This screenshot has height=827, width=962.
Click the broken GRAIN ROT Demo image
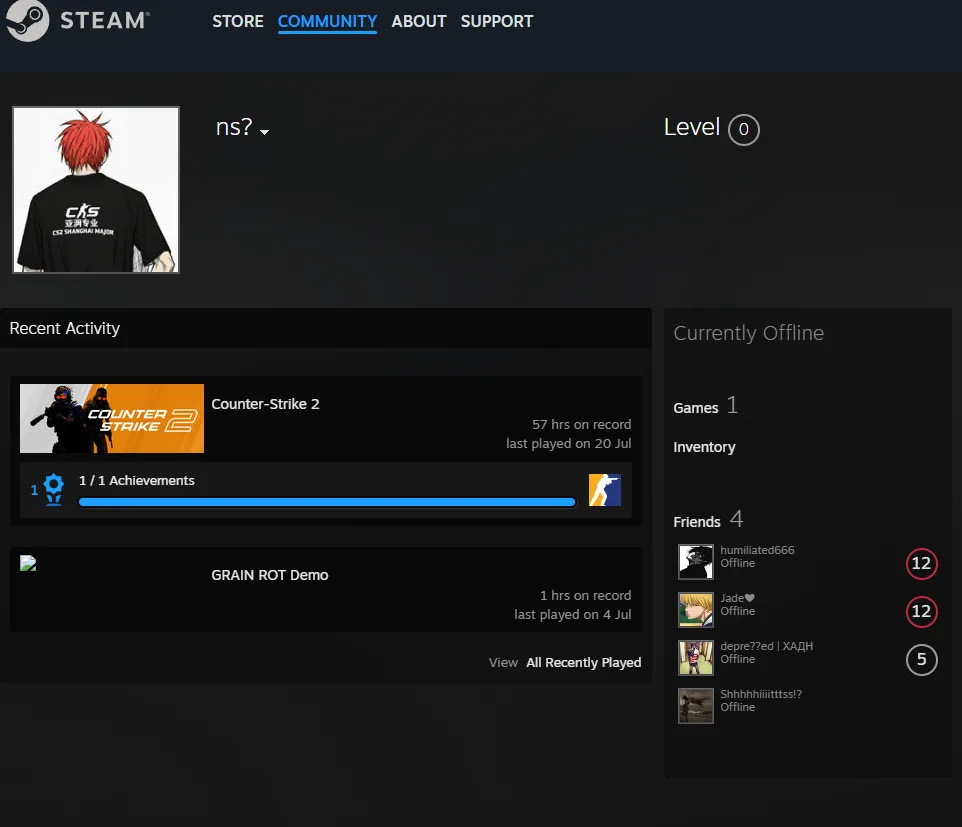[28, 563]
